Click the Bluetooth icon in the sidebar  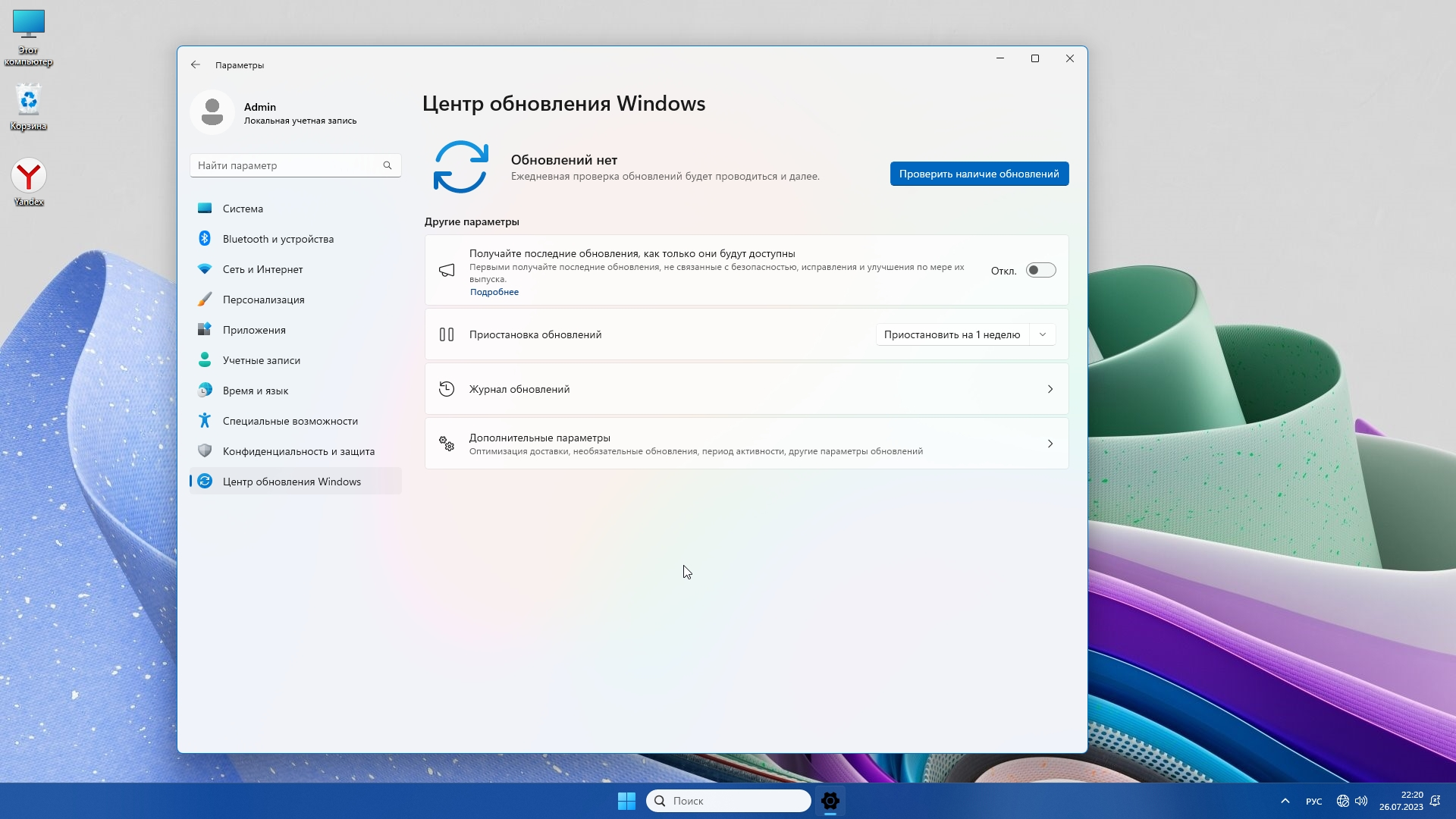pyautogui.click(x=204, y=239)
